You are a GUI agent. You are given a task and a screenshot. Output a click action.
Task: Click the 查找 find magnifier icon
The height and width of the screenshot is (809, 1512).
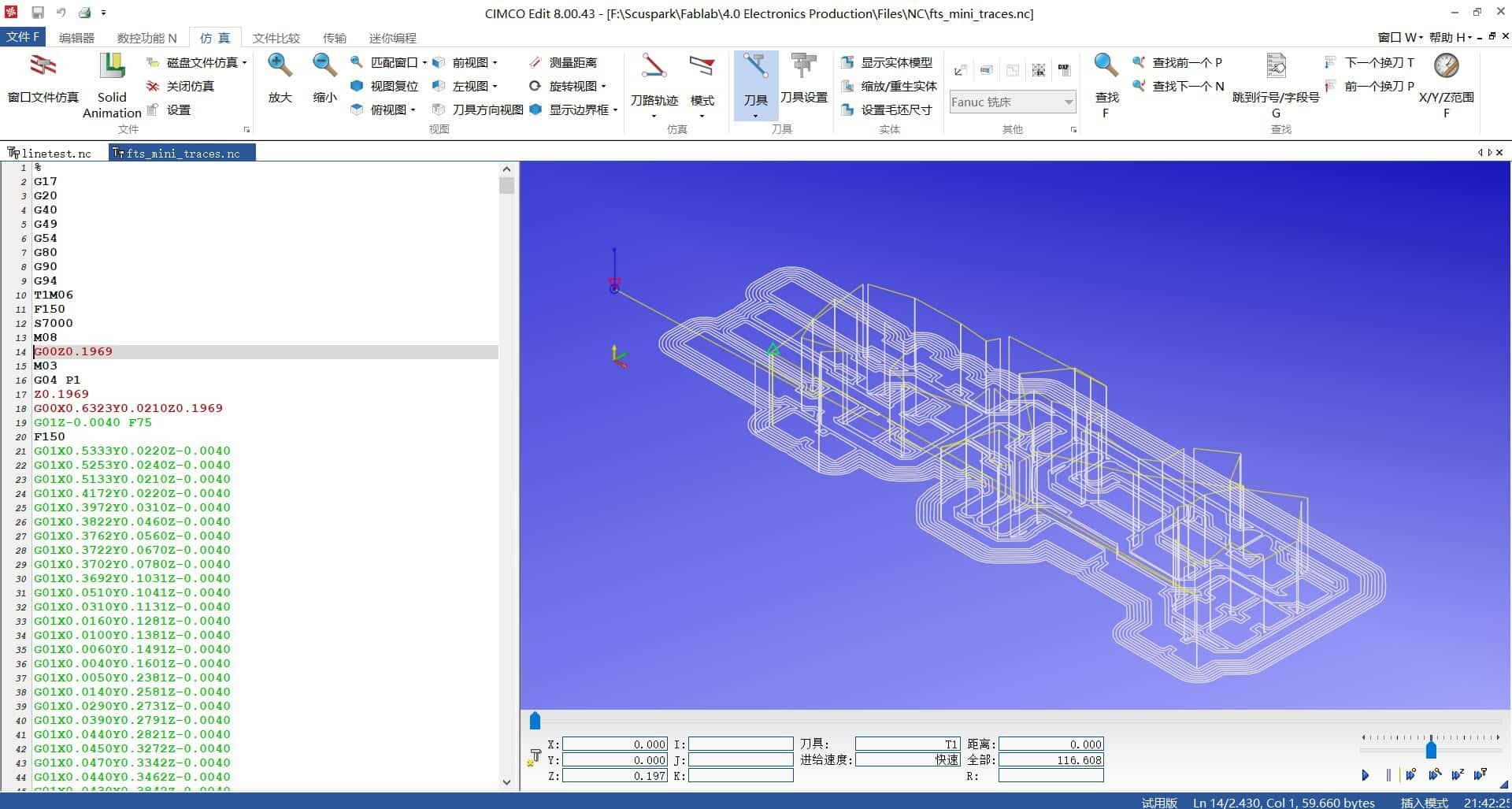coord(1106,66)
